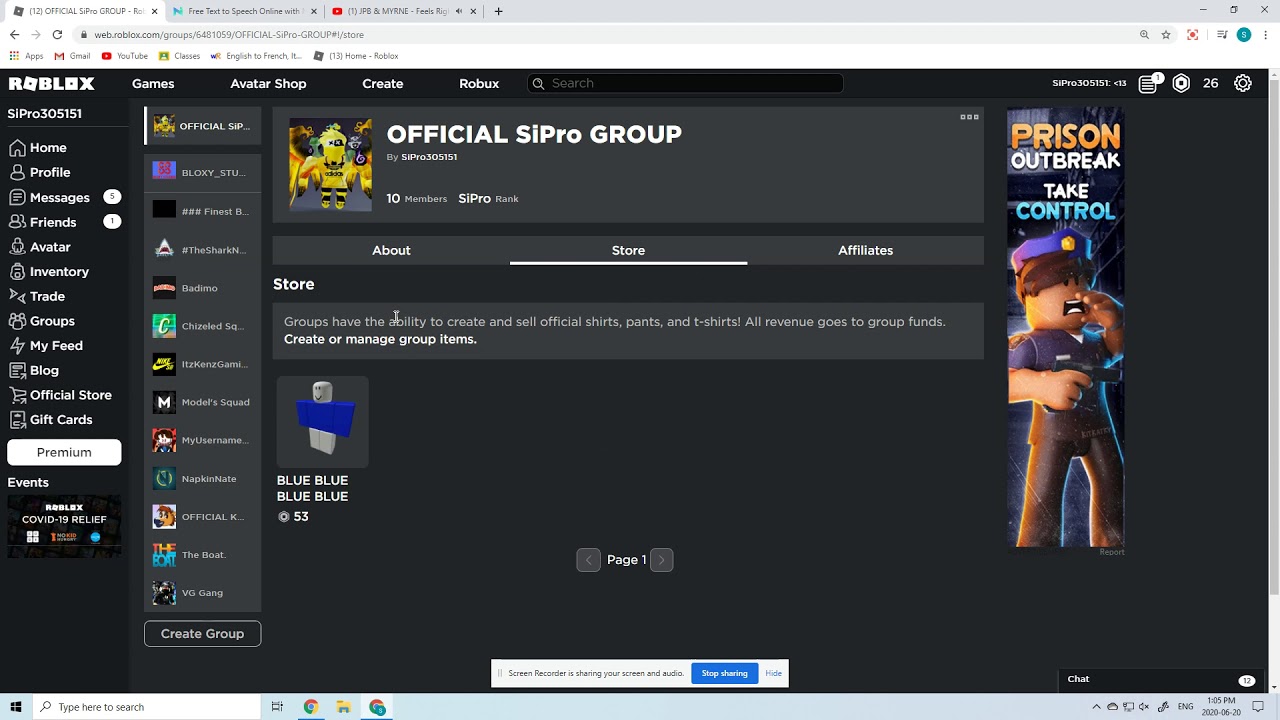This screenshot has height=720, width=1280.
Task: Select BLOXY_STU... group in the list
Action: tap(203, 172)
